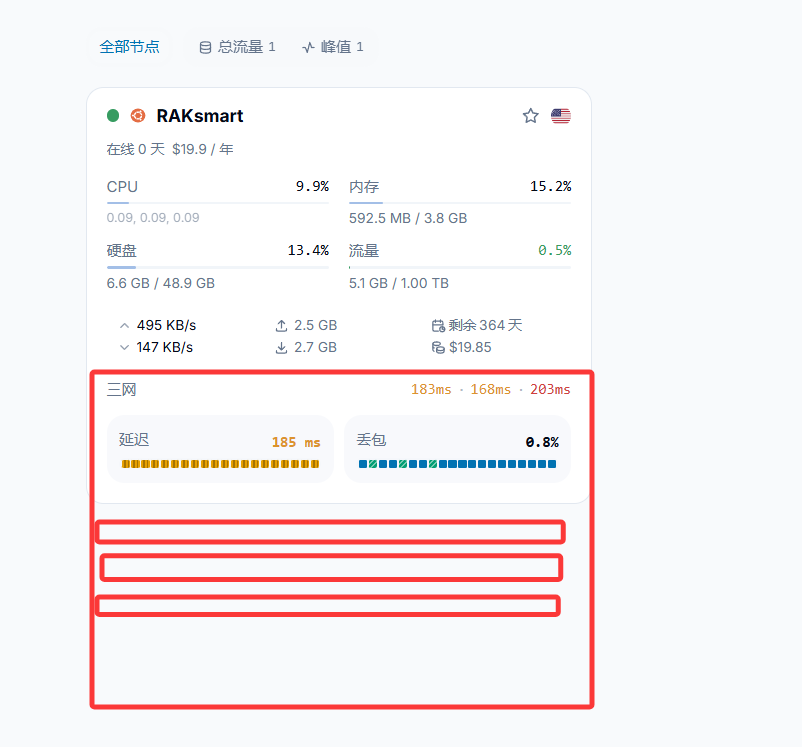Click the 2.5 GB uploaded value
This screenshot has height=747, width=802.
pos(316,325)
